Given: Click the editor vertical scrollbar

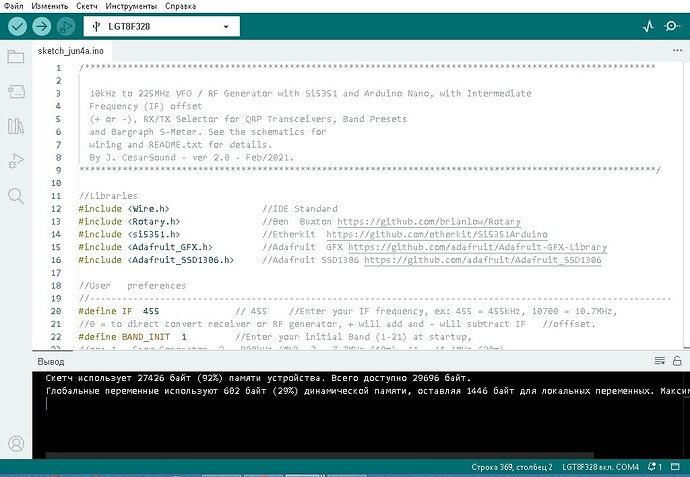Looking at the screenshot, I should [x=687, y=205].
